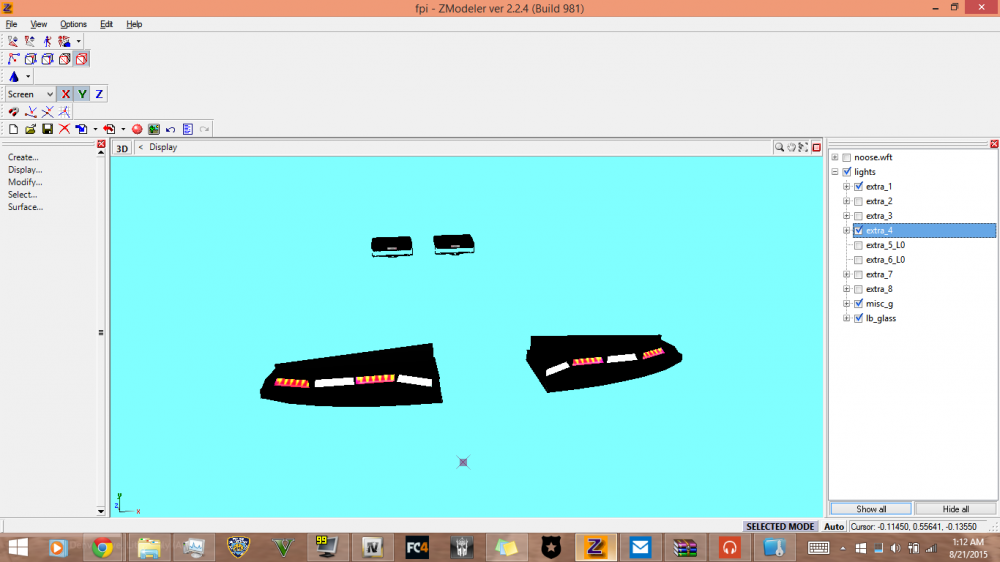This screenshot has height=562, width=1000.
Task: Collapse the lights tree node
Action: point(835,172)
